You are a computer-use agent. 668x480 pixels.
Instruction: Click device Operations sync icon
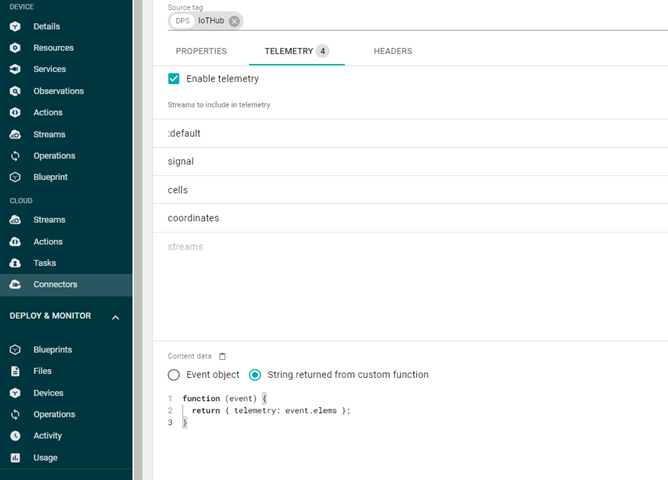(x=15, y=156)
